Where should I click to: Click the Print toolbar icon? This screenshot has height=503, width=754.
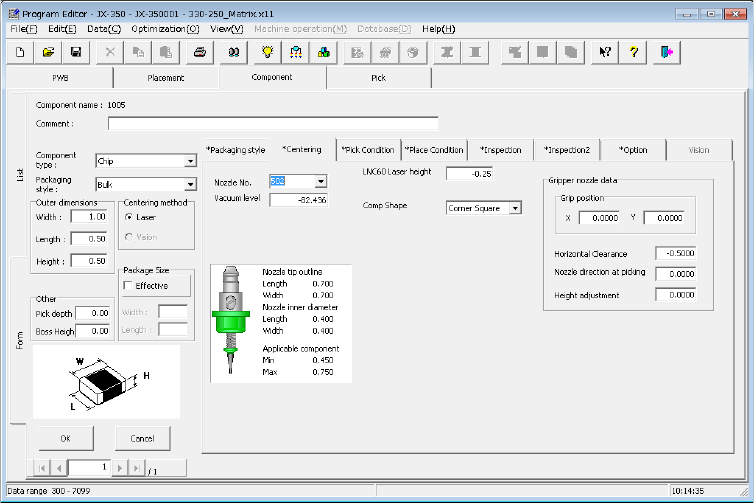[x=200, y=52]
